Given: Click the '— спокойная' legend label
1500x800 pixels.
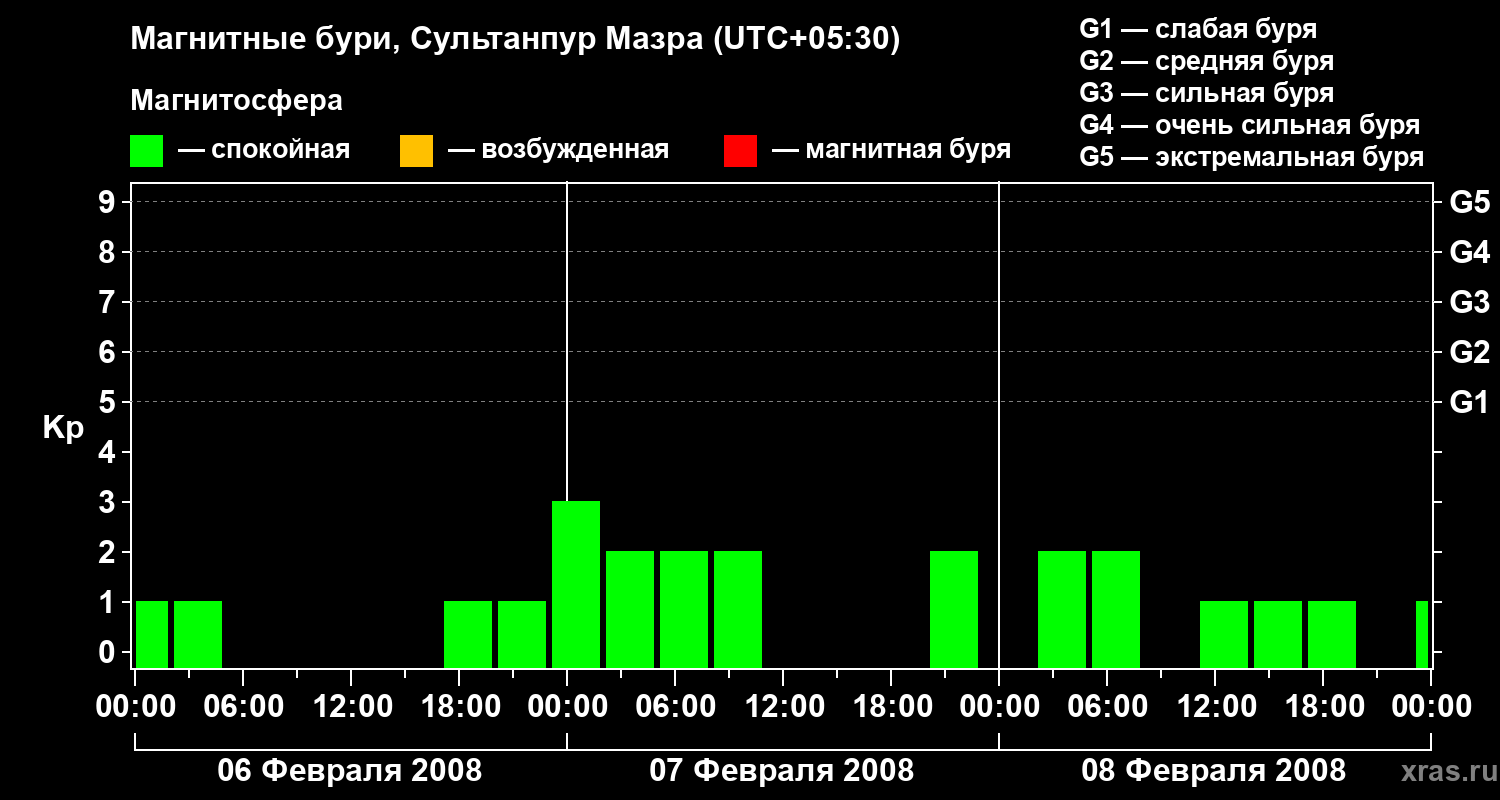Looking at the screenshot, I should click(x=264, y=151).
